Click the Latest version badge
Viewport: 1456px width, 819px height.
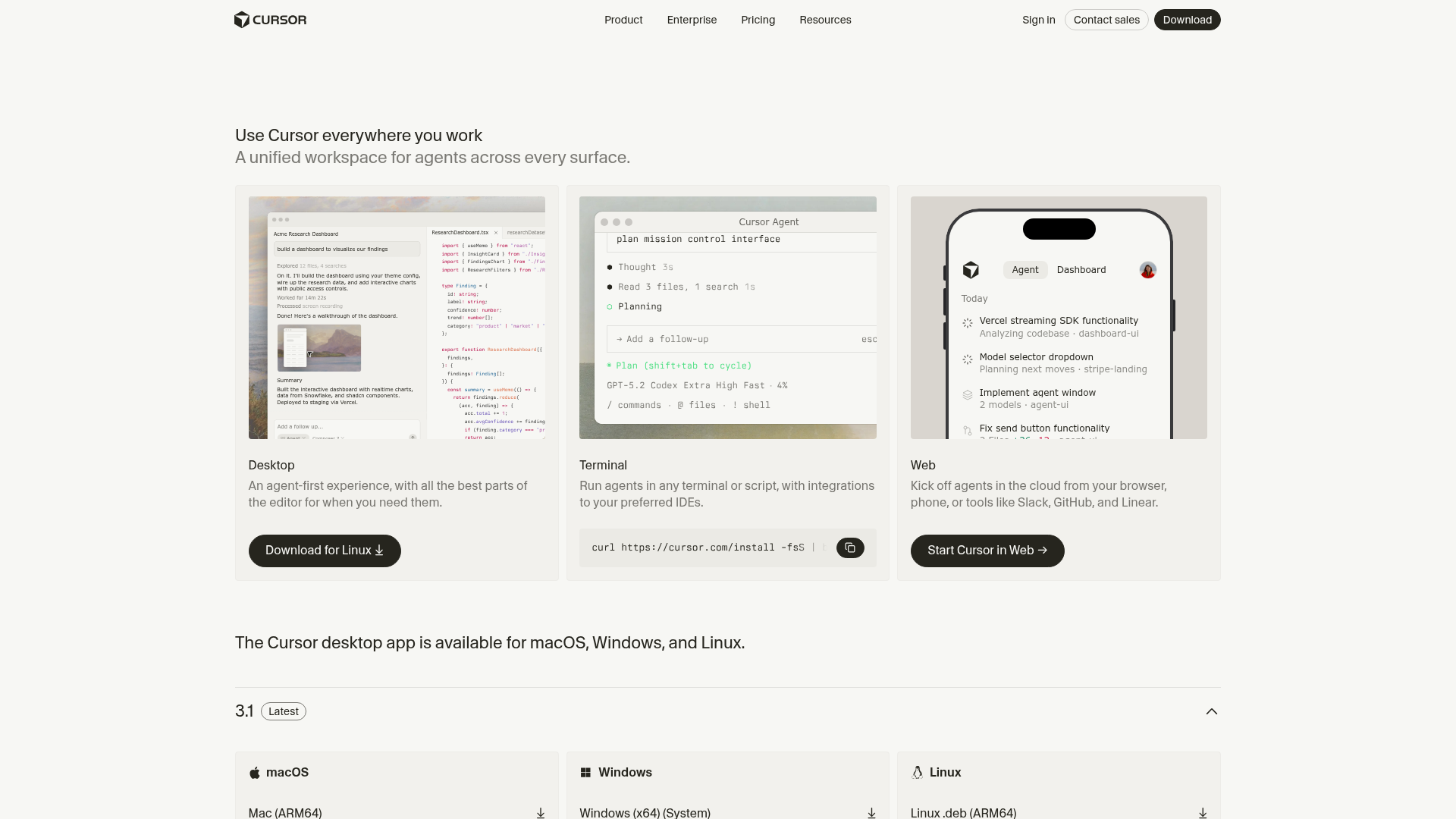click(284, 711)
